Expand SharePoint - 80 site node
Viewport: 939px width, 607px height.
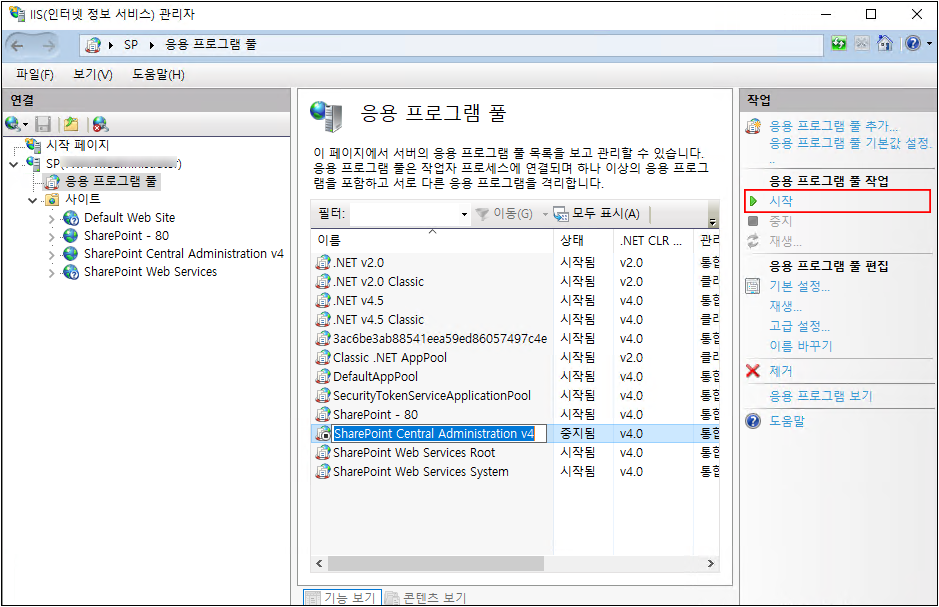[52, 236]
